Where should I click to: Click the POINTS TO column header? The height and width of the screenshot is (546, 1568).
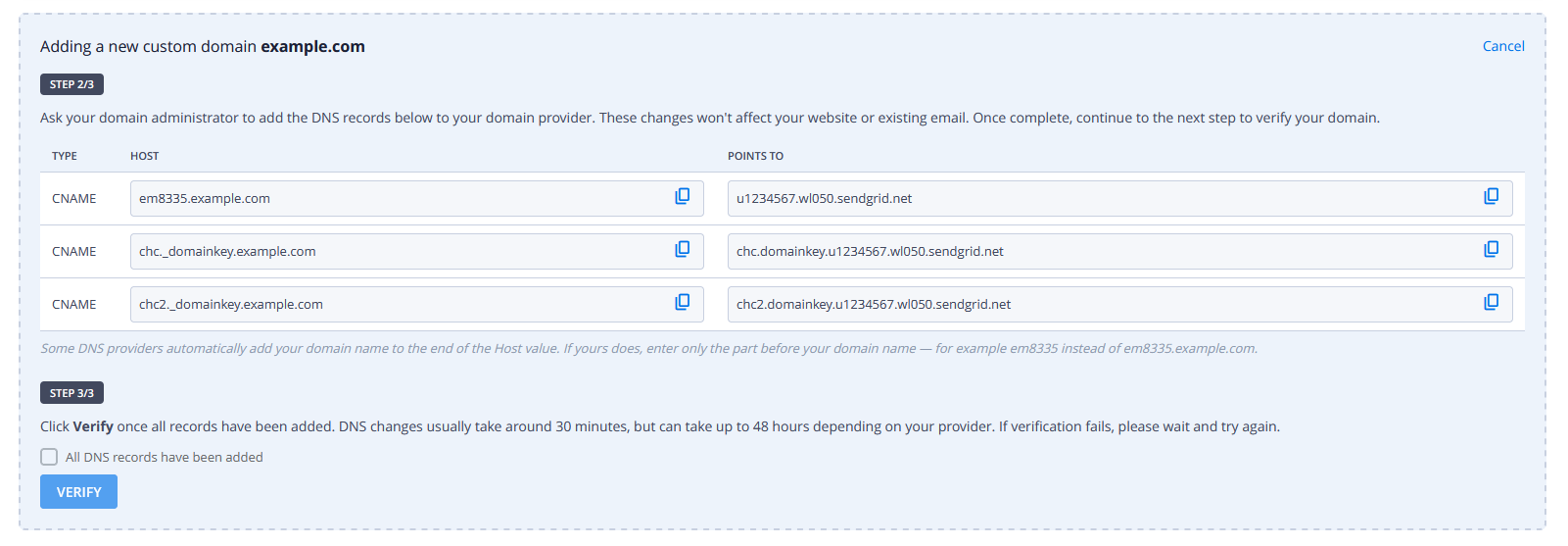point(755,156)
